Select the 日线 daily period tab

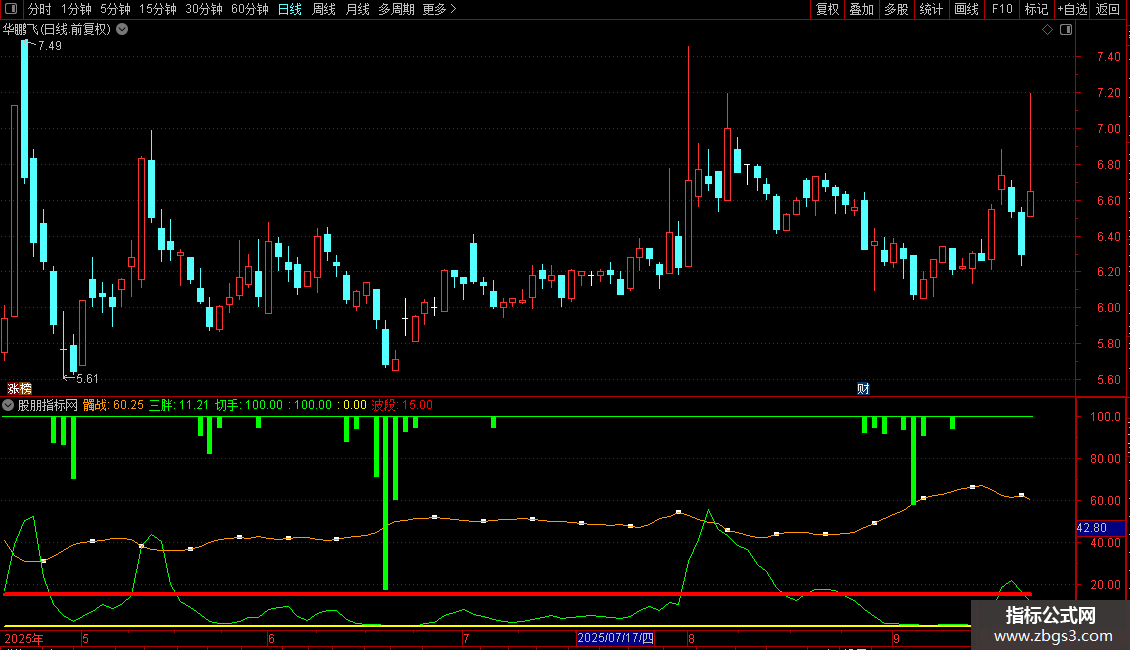tap(290, 9)
